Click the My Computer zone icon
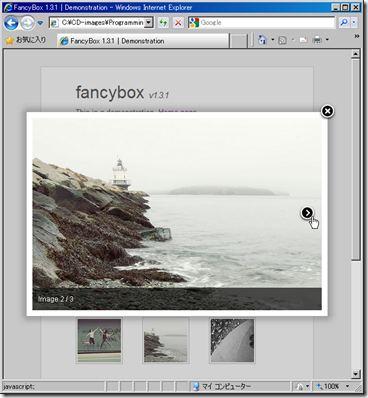368x398 pixels. 196,387
